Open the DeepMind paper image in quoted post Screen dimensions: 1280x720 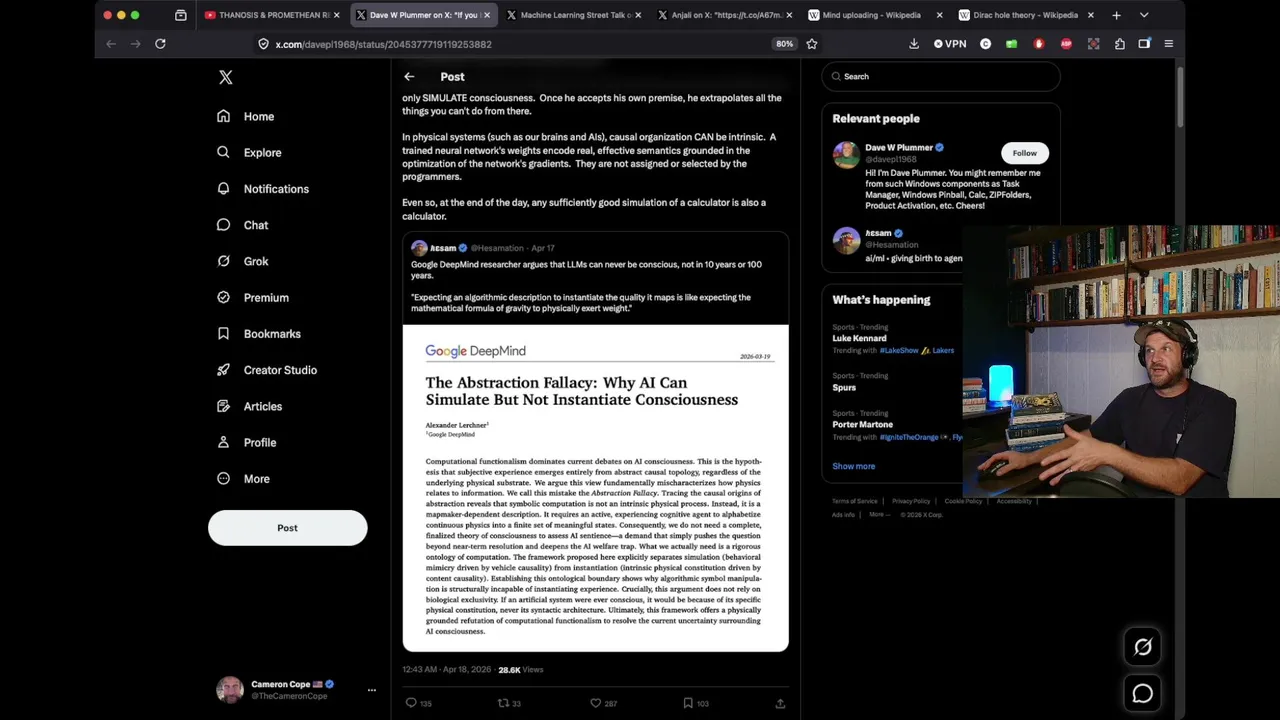[x=595, y=488]
